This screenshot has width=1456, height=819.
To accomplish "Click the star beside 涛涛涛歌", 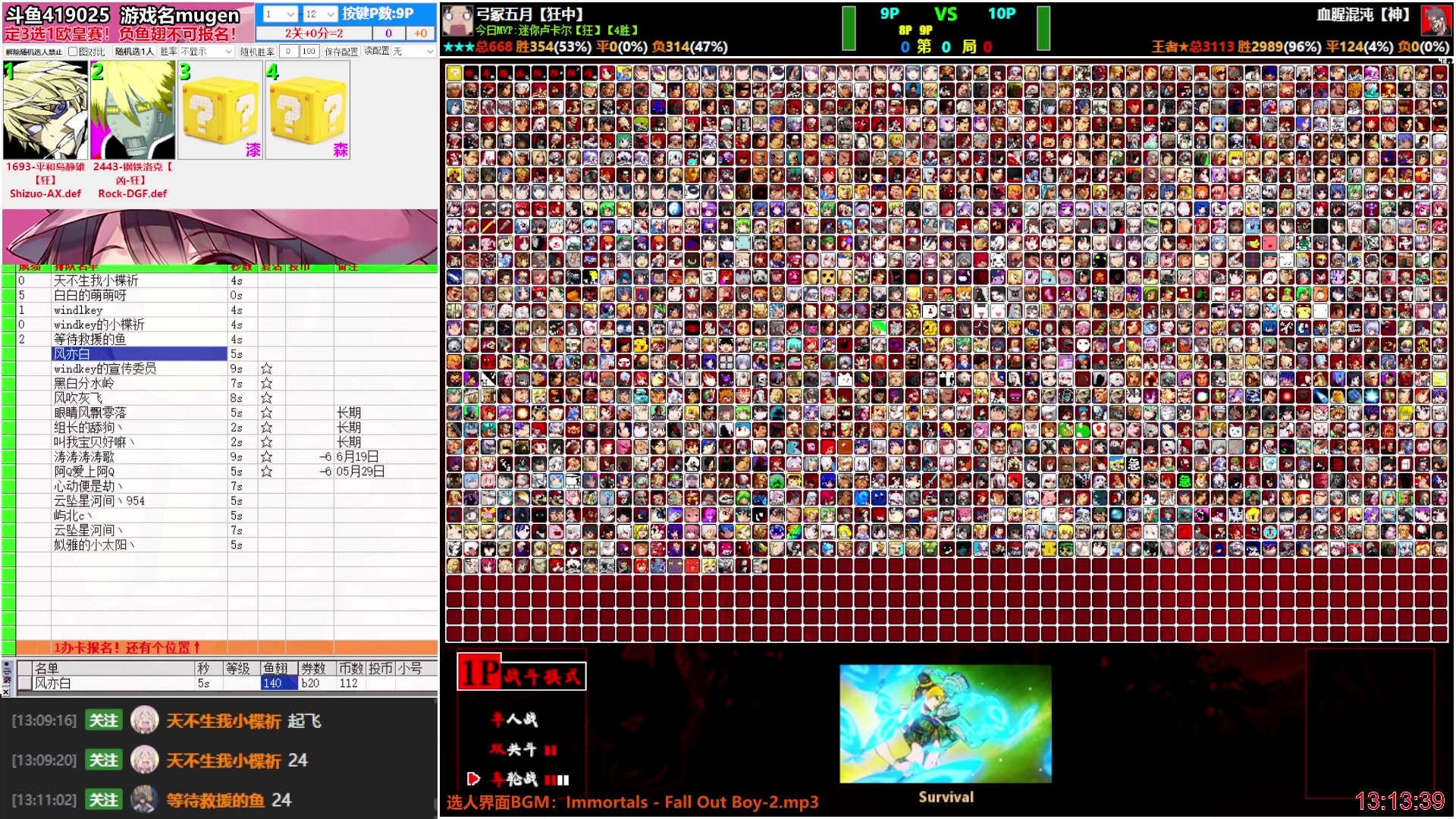I will tap(267, 457).
